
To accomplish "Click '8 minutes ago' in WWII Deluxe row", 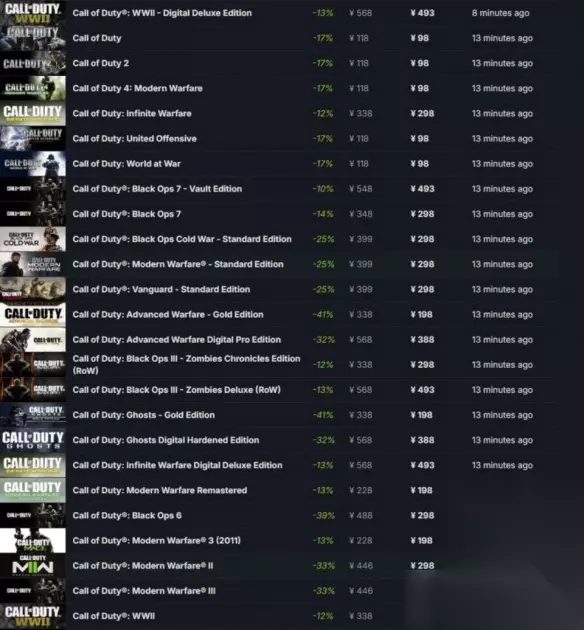I will point(500,13).
